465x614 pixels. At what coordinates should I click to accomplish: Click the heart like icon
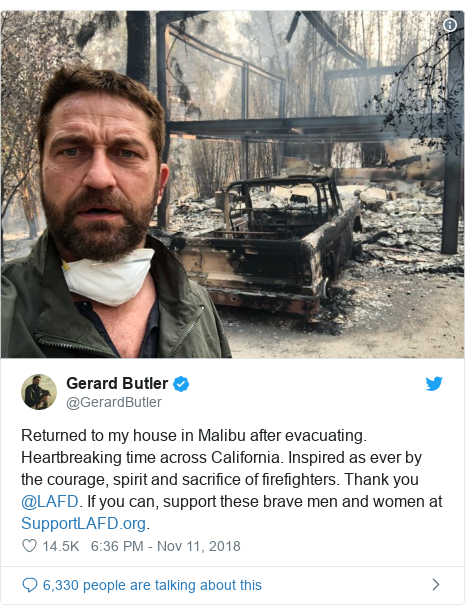pyautogui.click(x=29, y=545)
